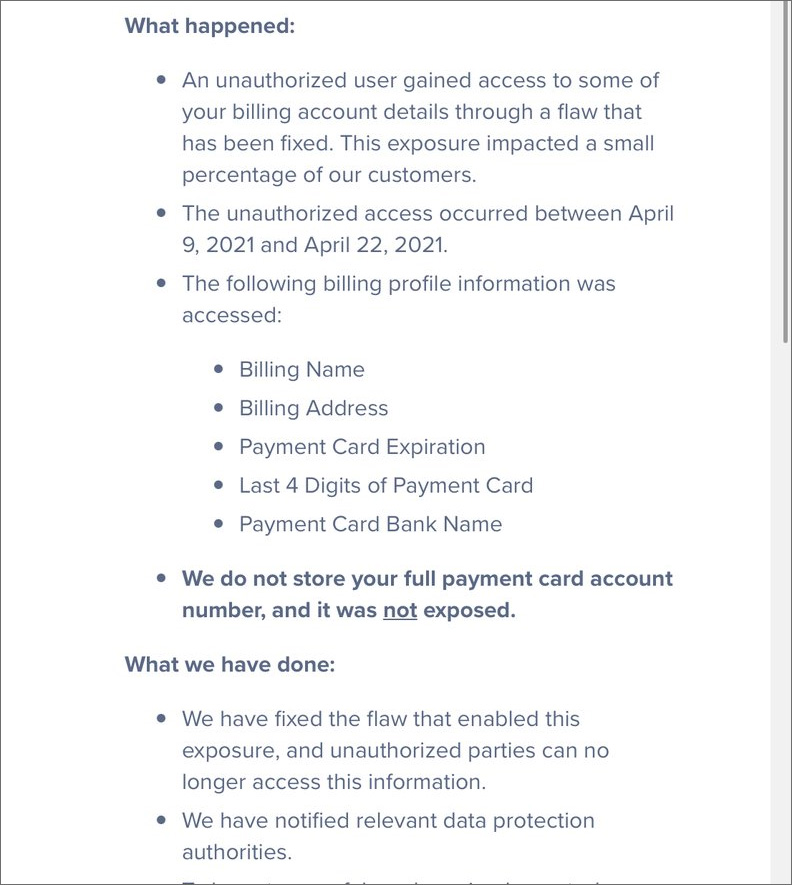
Task: Click the "Payment Card Bank Name" item
Action: pos(370,524)
